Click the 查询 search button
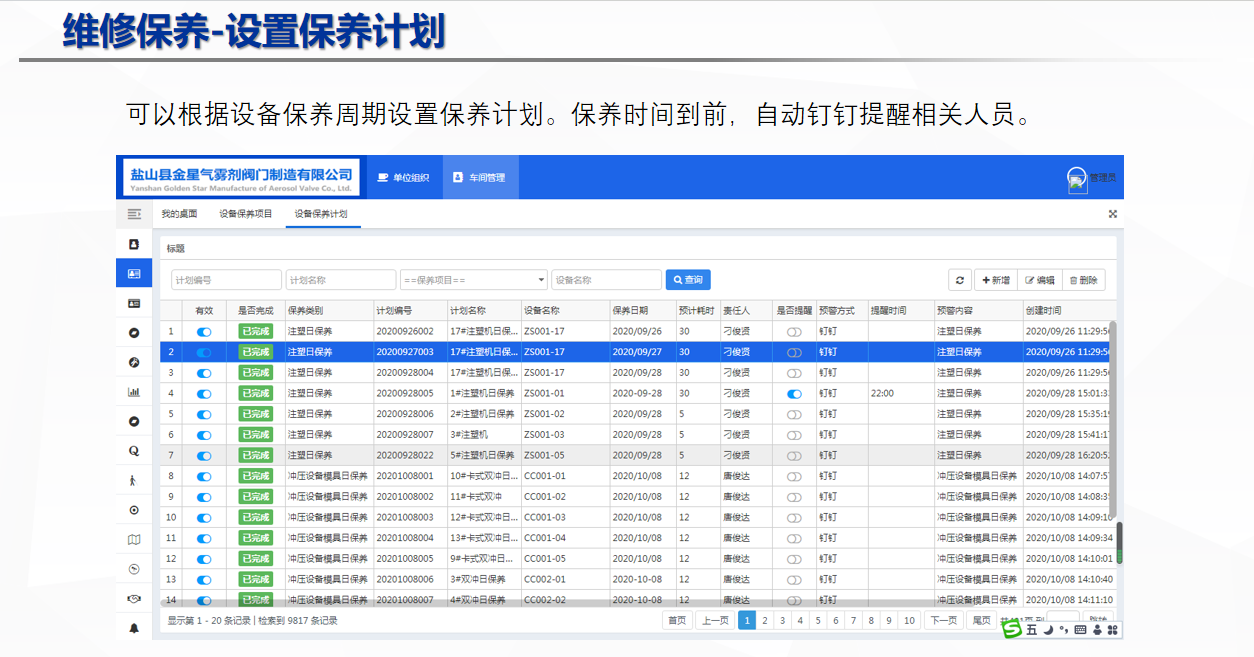 click(688, 280)
